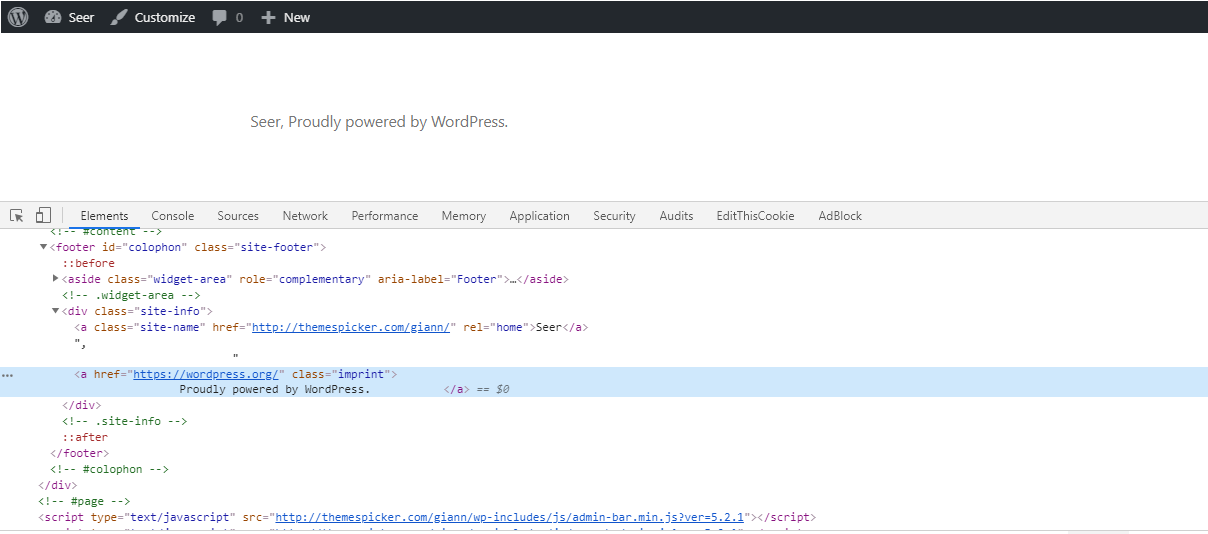Switch to the Application tab

540,215
